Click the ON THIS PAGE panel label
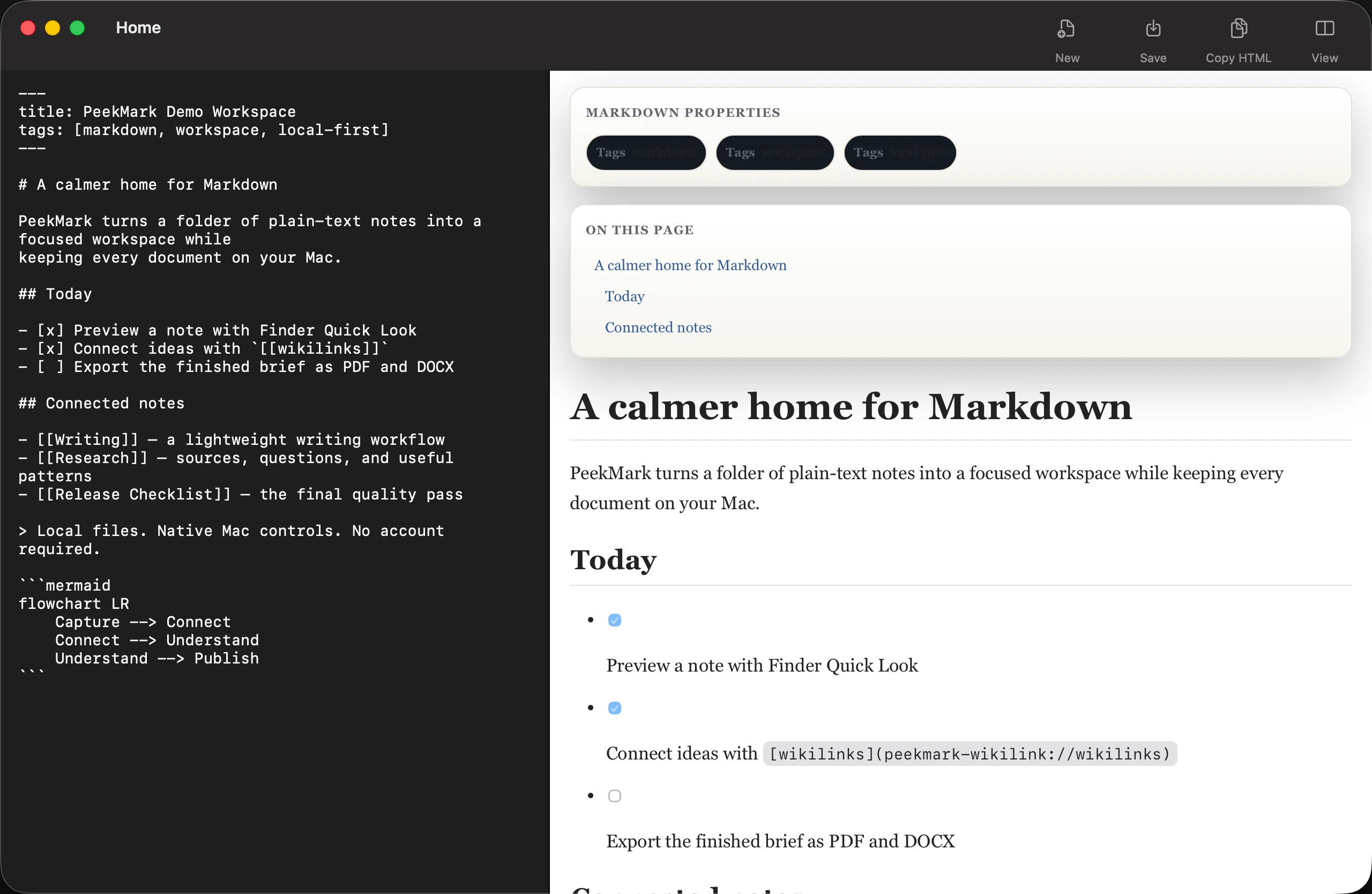 [640, 230]
